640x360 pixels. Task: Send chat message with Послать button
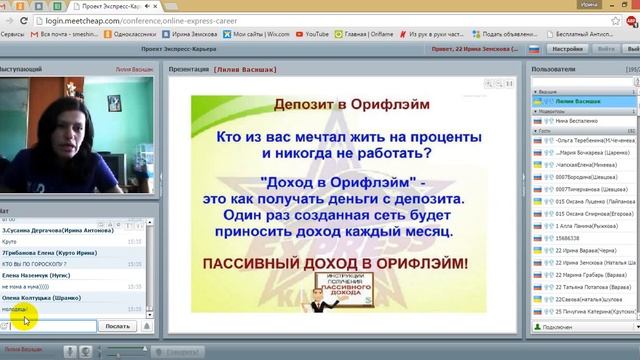(118, 326)
